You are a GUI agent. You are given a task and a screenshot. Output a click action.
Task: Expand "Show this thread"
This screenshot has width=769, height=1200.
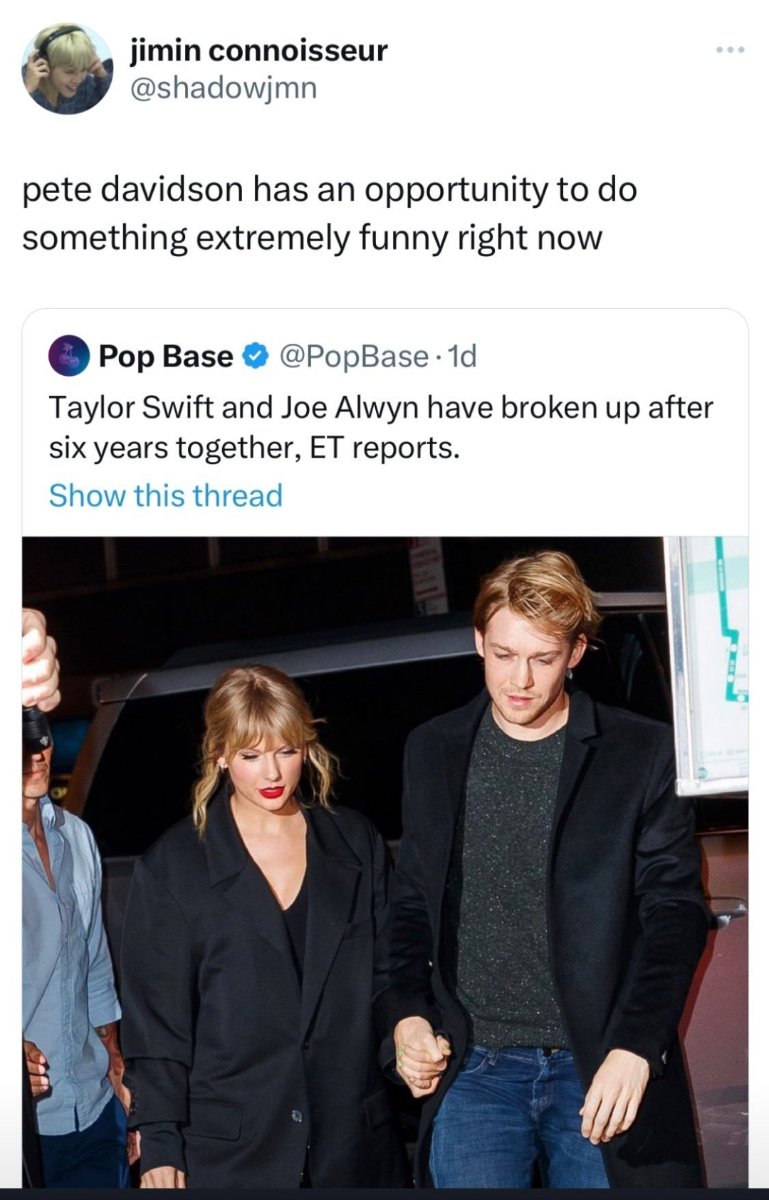166,495
